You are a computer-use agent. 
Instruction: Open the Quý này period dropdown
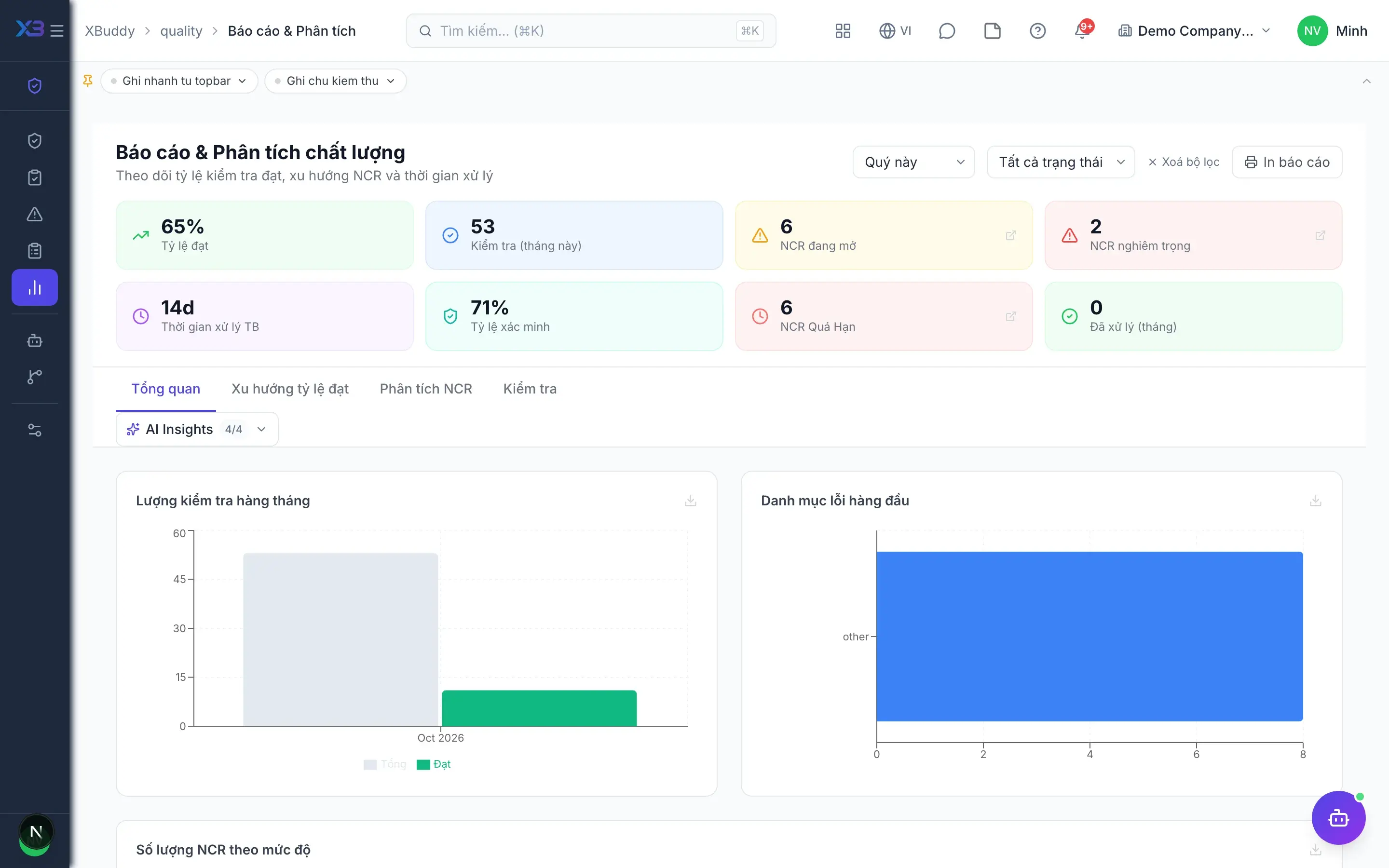[914, 162]
